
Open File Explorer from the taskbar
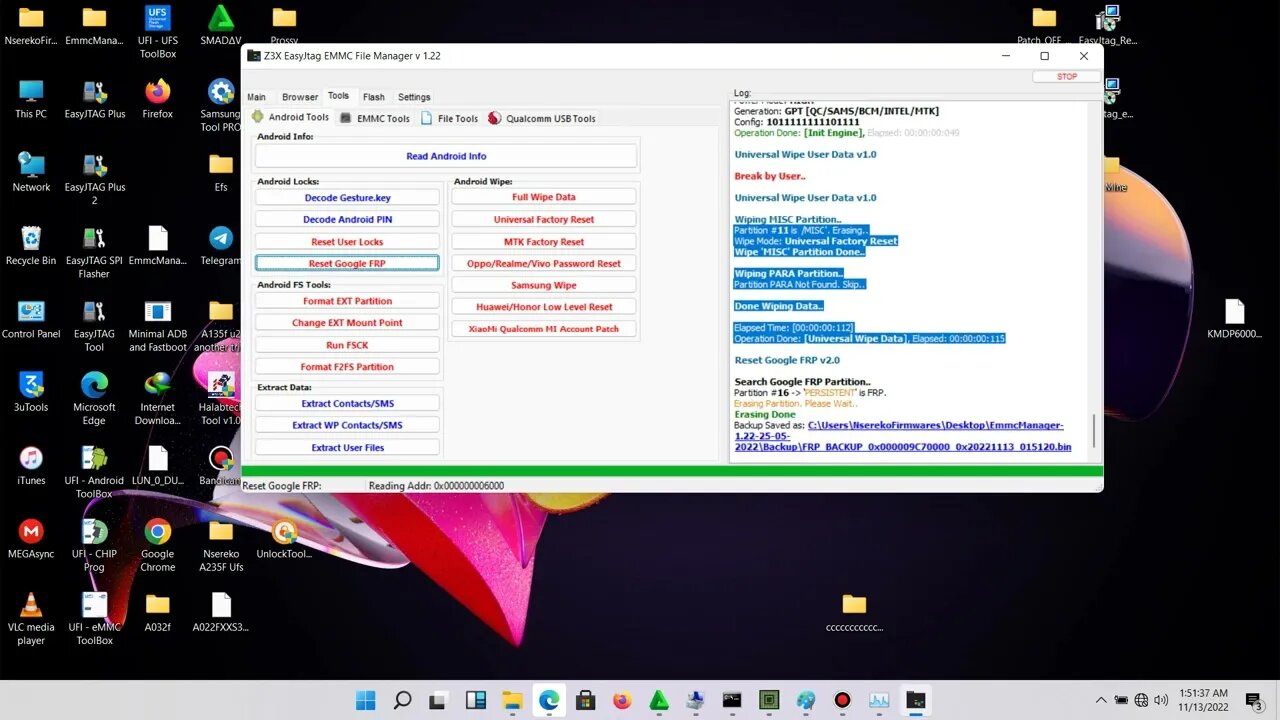[x=512, y=700]
